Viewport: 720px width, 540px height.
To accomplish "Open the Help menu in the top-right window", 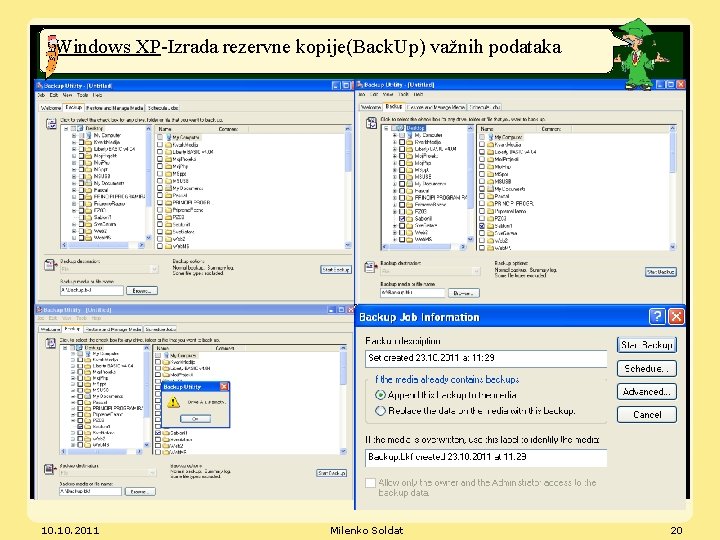I will click(x=418, y=94).
